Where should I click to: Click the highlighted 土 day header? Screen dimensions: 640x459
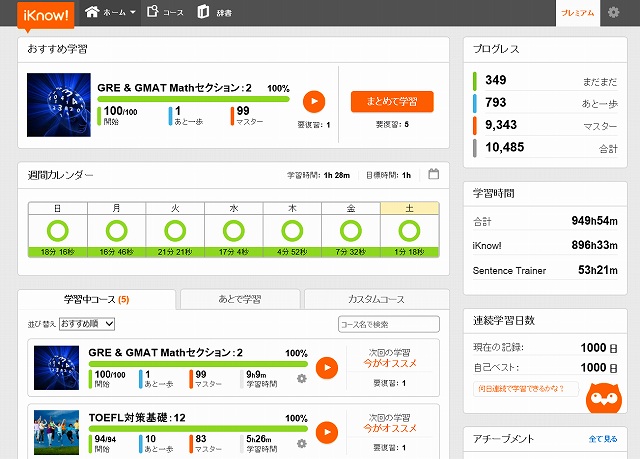[409, 208]
